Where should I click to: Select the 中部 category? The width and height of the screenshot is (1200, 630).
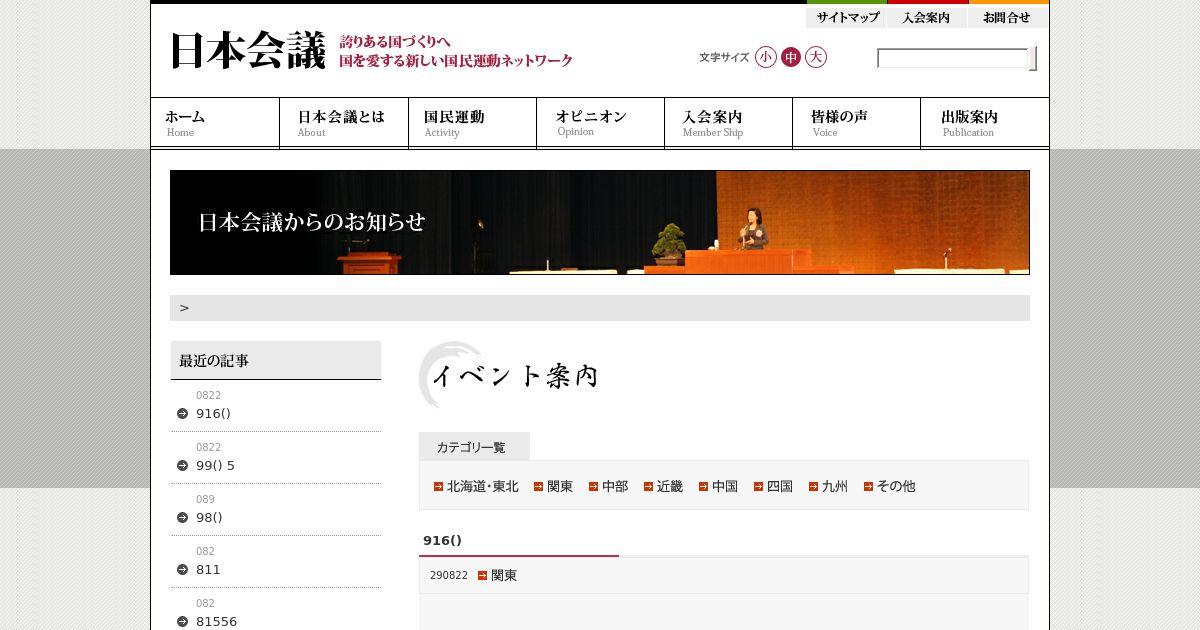click(x=615, y=486)
